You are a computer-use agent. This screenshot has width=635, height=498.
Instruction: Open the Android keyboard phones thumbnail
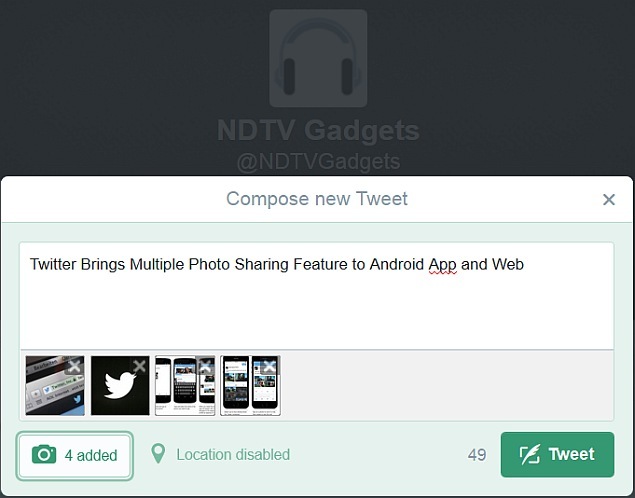(x=185, y=385)
